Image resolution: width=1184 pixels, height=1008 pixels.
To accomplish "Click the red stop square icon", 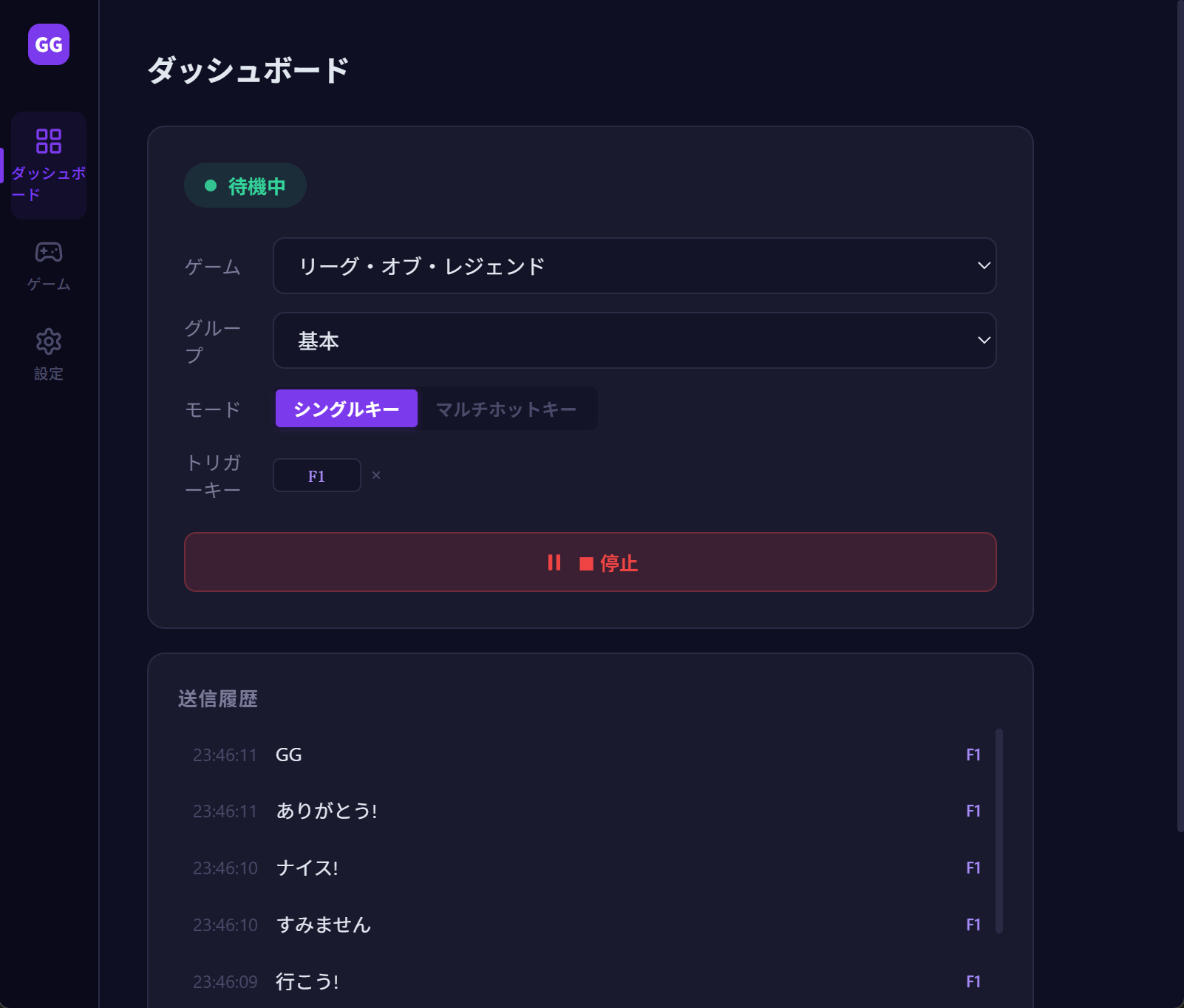I will pyautogui.click(x=587, y=562).
